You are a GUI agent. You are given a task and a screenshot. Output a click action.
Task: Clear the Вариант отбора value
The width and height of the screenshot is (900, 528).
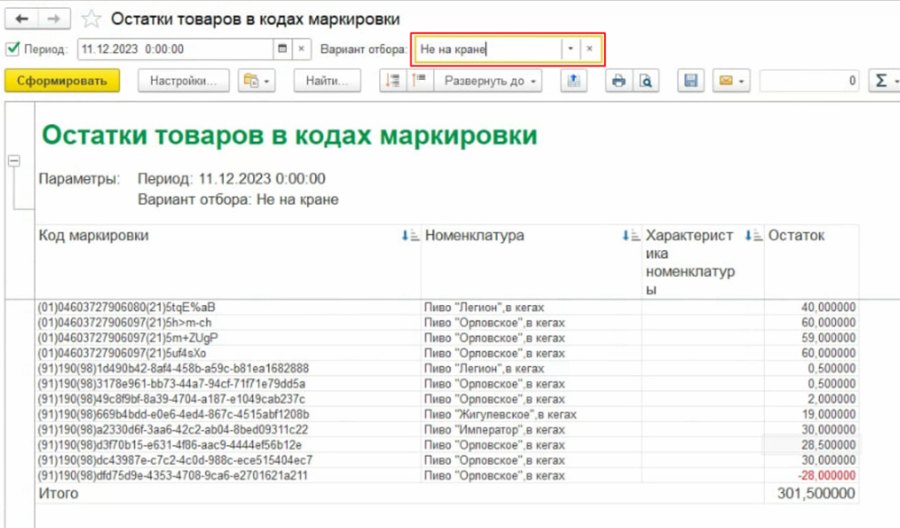(589, 49)
